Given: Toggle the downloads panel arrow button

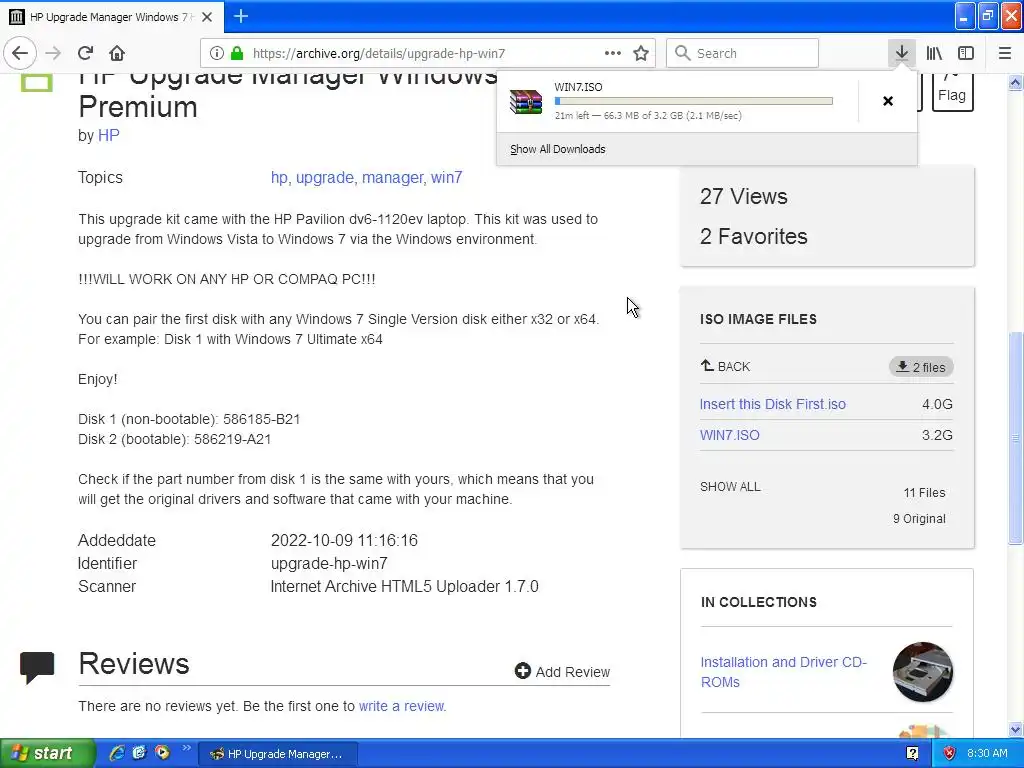Looking at the screenshot, I should 902,53.
